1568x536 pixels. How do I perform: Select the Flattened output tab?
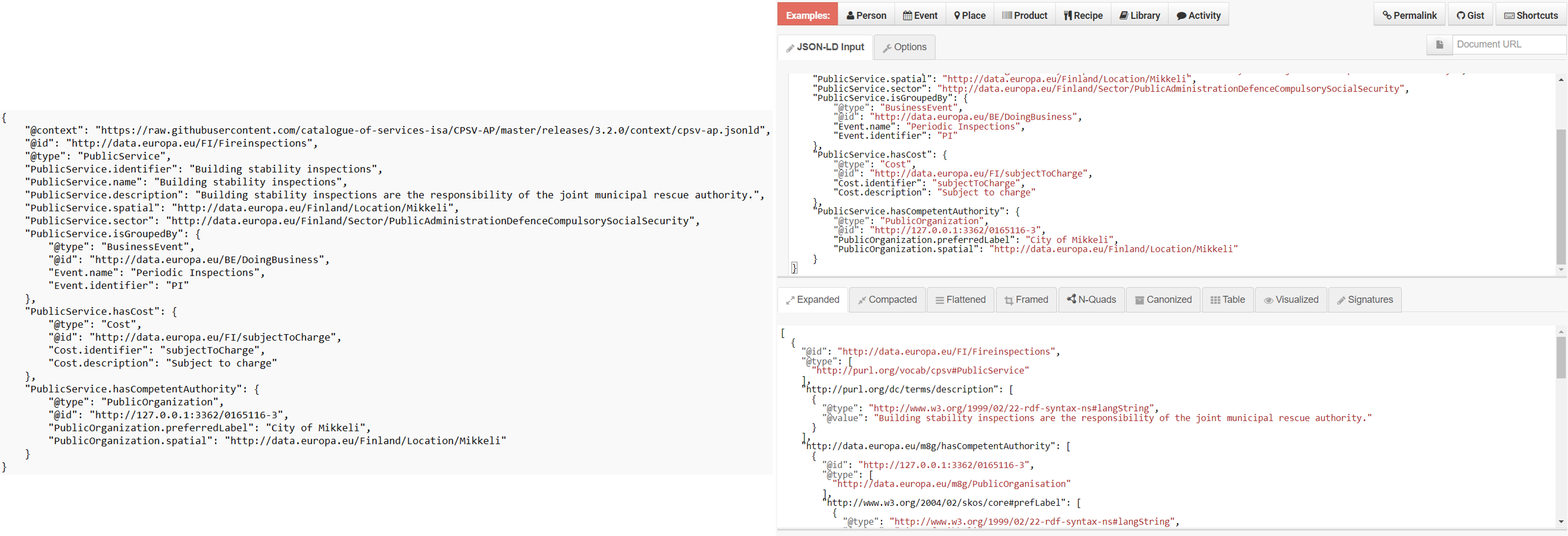pyautogui.click(x=960, y=299)
